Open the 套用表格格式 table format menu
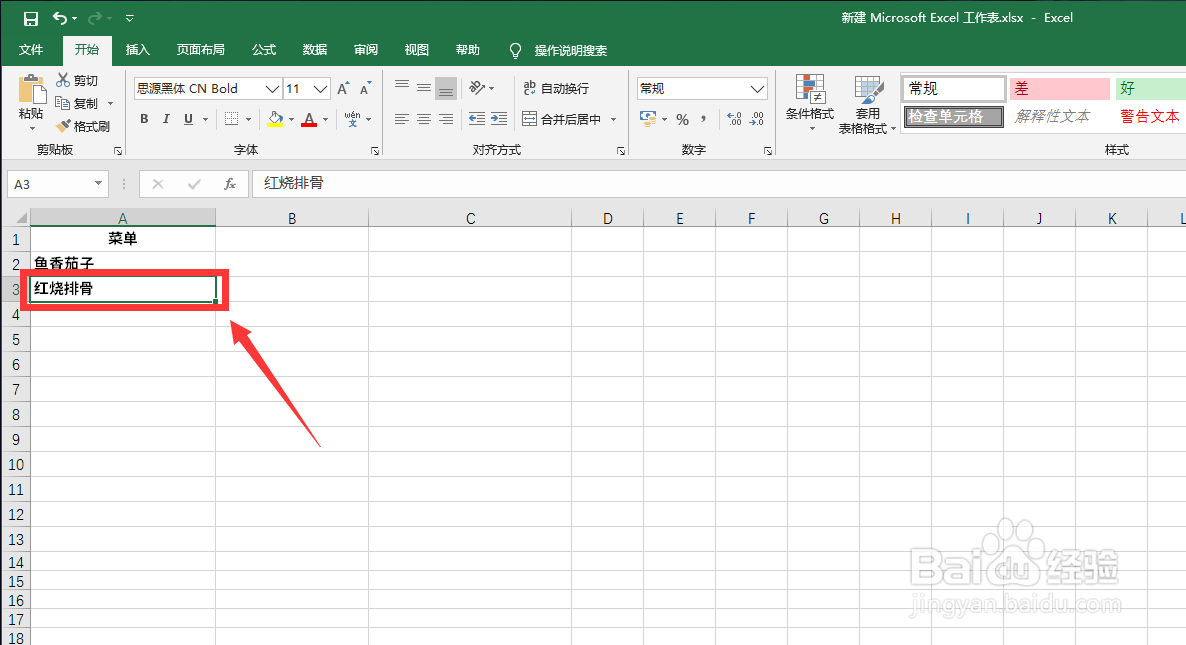Image resolution: width=1186 pixels, height=645 pixels. [867, 104]
